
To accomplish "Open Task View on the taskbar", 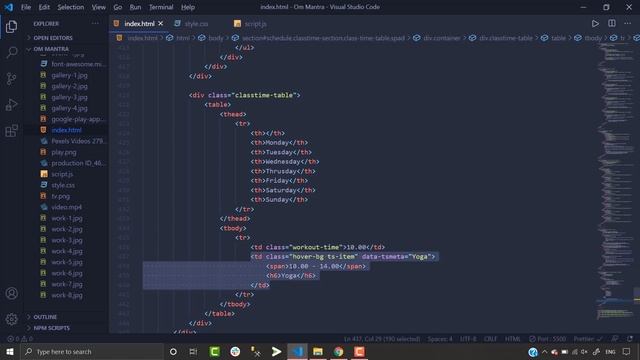I will pyautogui.click(x=193, y=351).
